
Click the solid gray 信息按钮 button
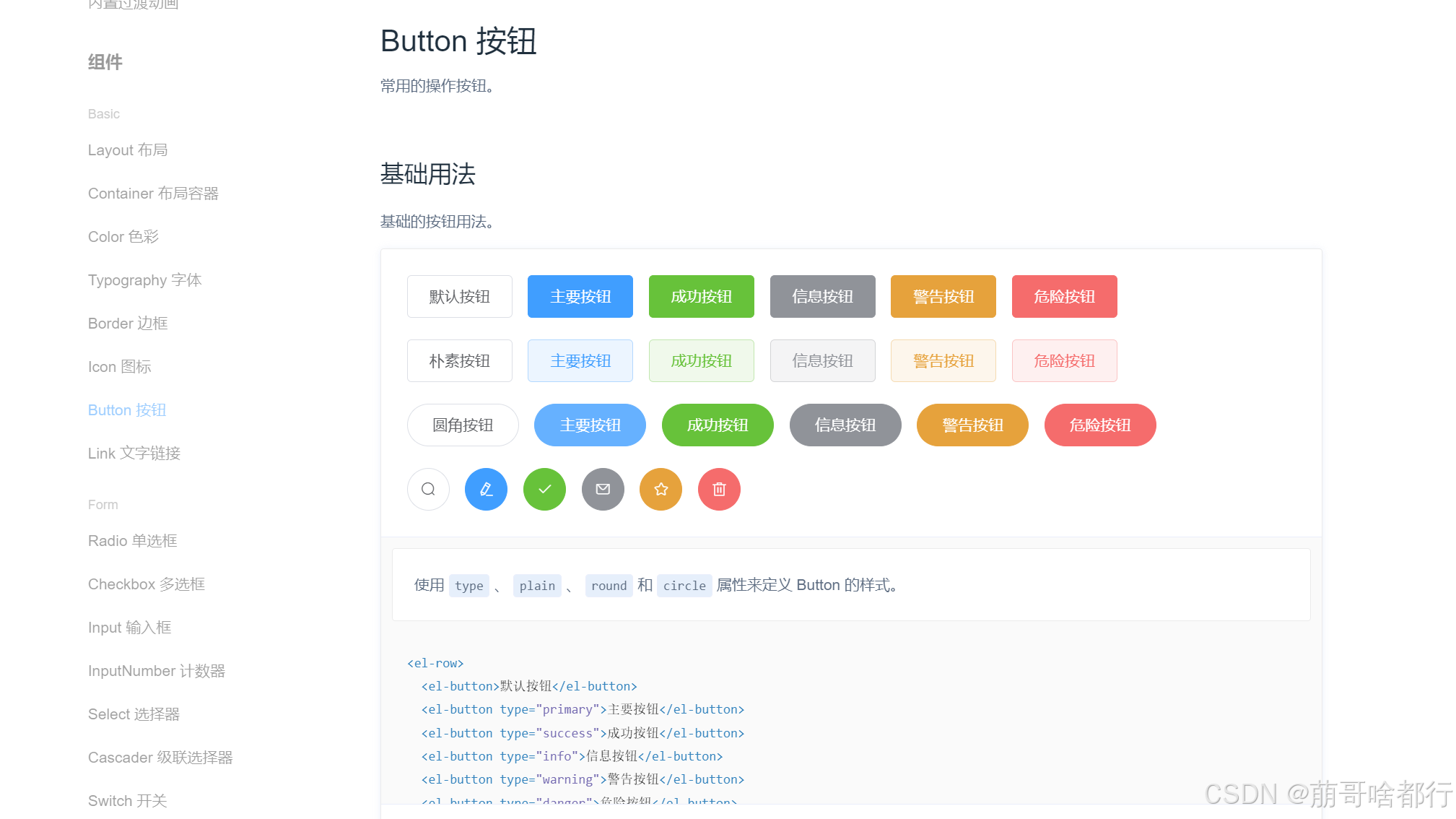pyautogui.click(x=823, y=296)
